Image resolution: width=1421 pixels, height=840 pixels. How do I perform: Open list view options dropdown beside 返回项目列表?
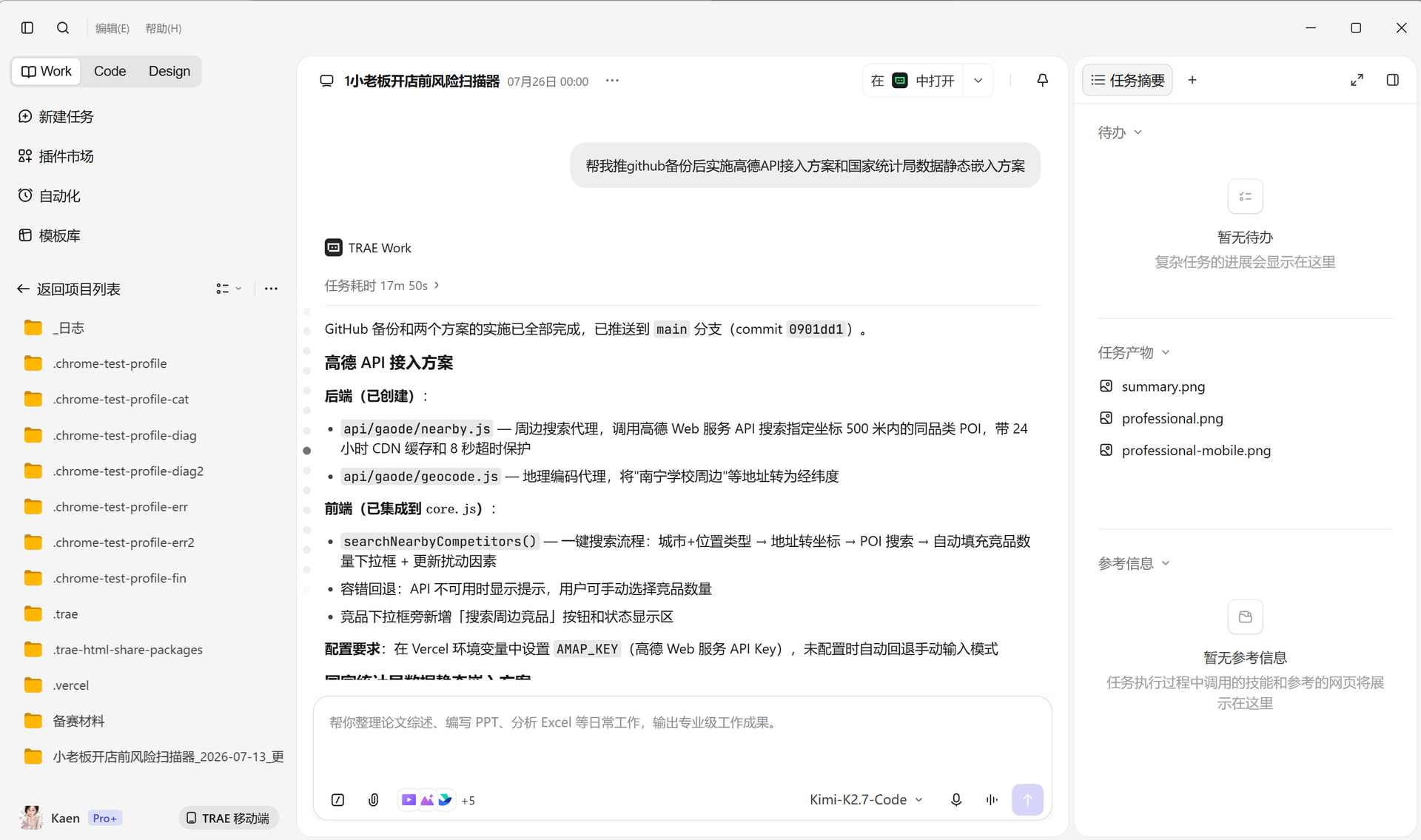coord(229,289)
